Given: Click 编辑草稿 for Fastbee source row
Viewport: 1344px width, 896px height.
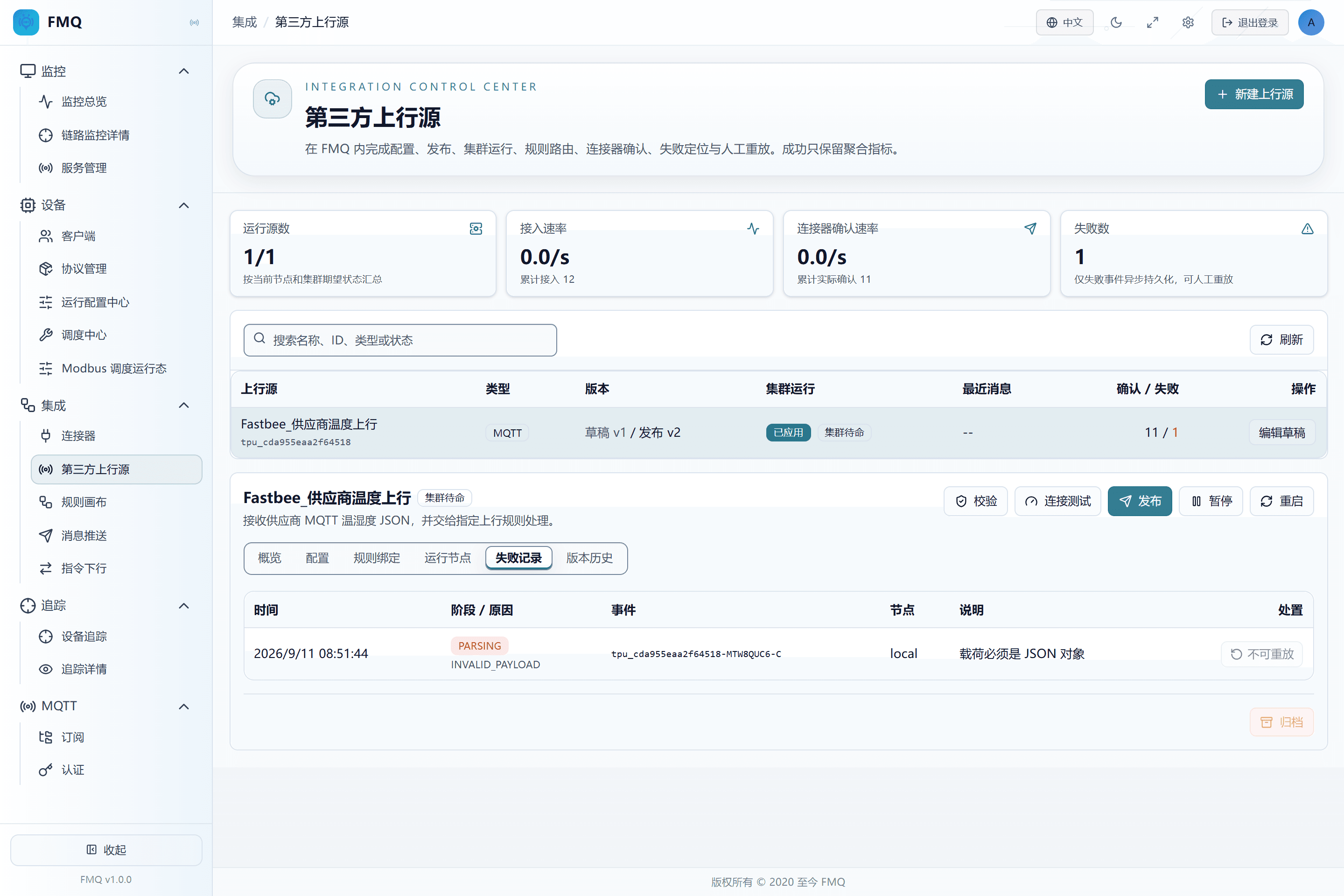Looking at the screenshot, I should point(1282,433).
